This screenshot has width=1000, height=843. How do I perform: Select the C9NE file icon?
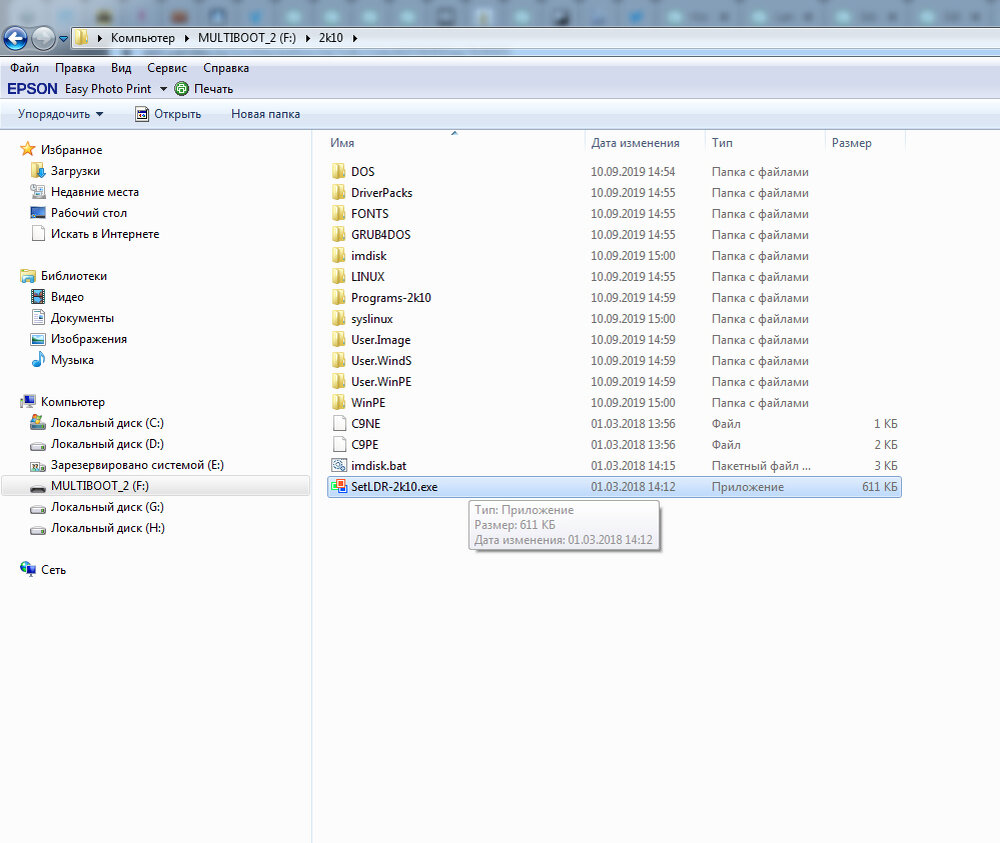339,423
